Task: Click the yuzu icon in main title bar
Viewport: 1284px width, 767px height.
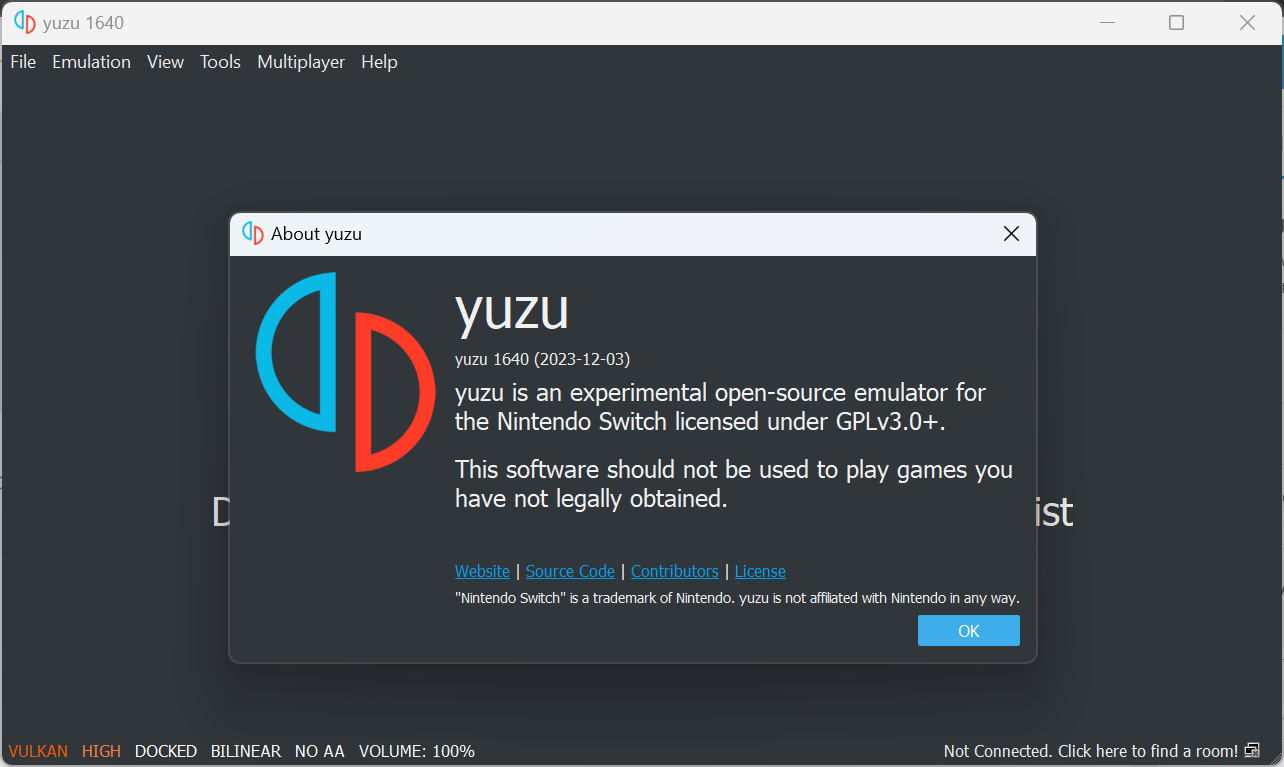Action: coord(25,22)
